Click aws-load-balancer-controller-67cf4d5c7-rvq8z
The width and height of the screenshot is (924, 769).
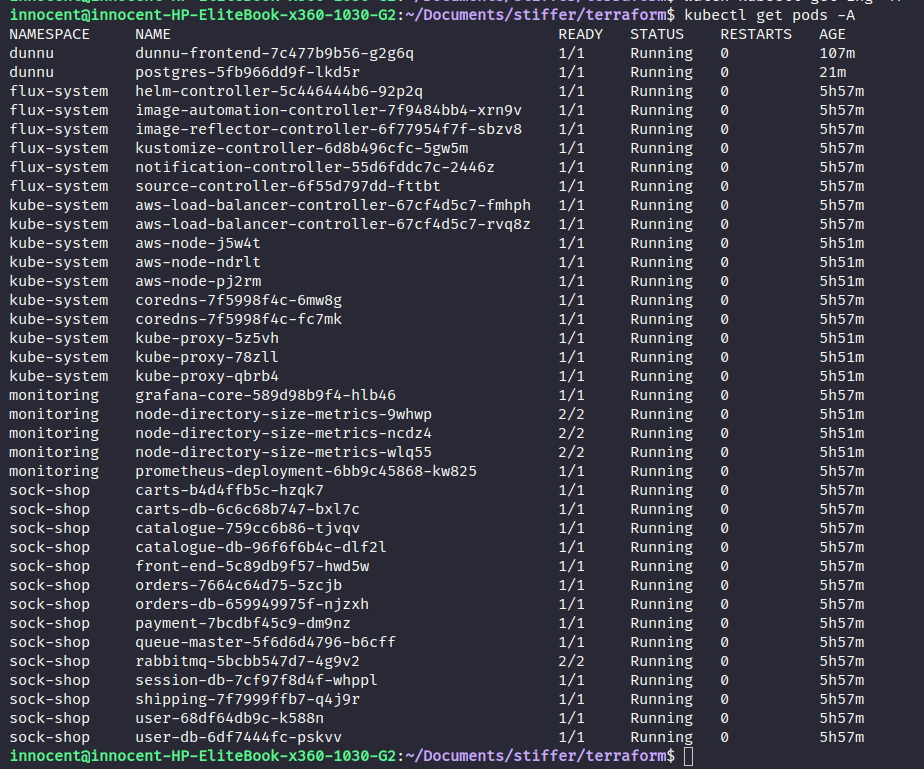333,225
